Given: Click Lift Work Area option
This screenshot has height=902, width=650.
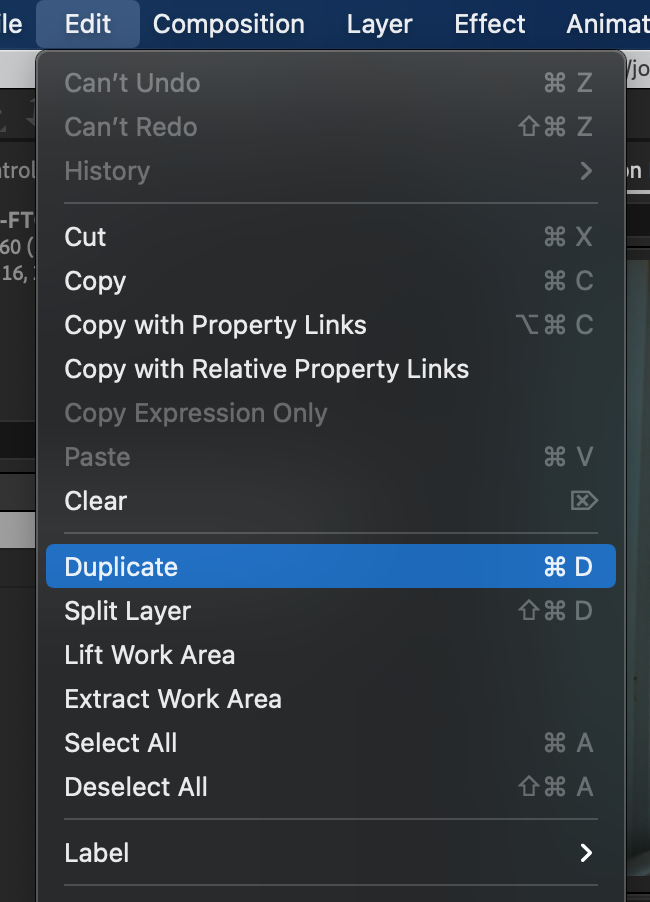Looking at the screenshot, I should tap(331, 655).
